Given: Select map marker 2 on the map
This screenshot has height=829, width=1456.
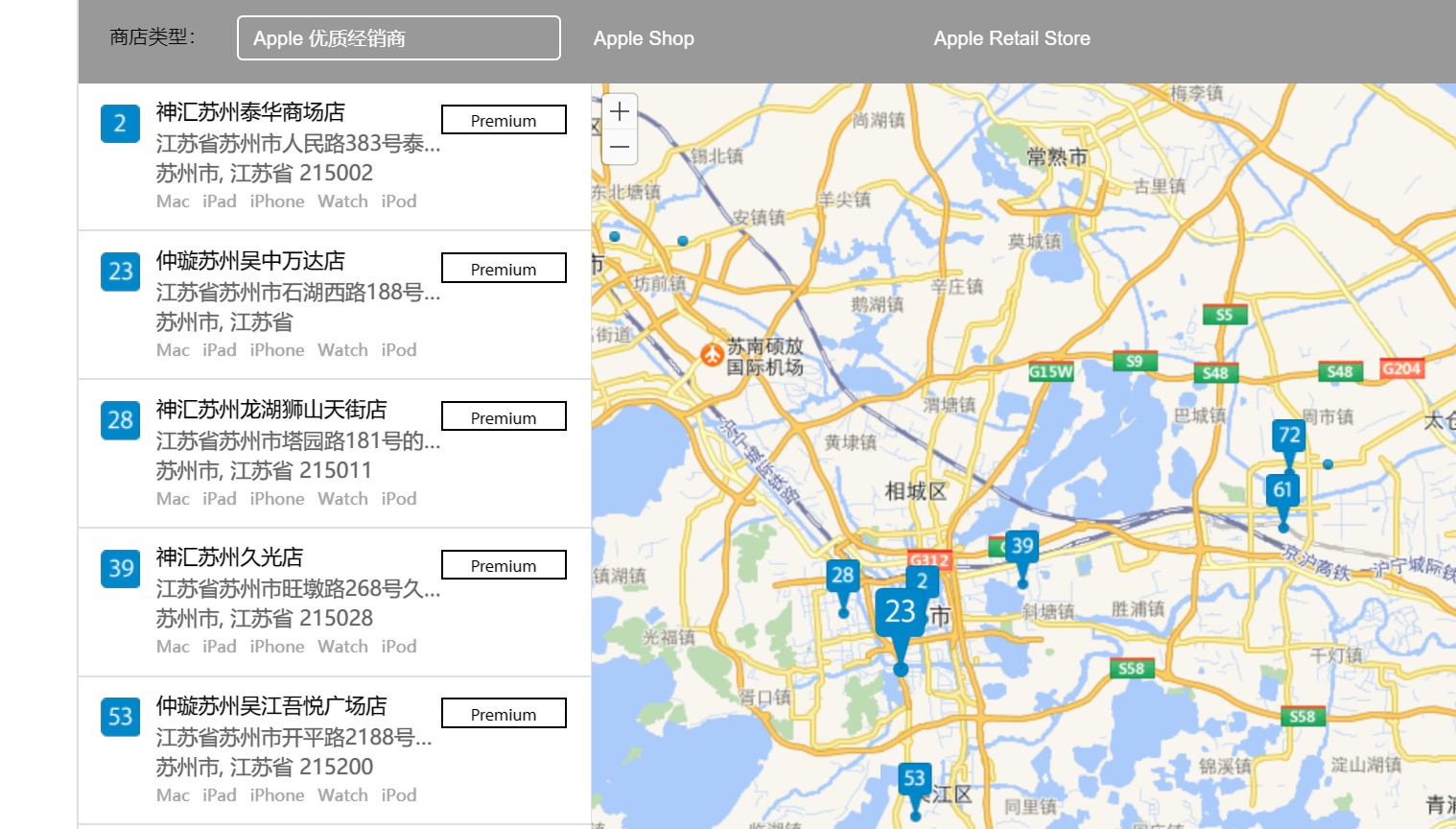Looking at the screenshot, I should pyautogui.click(x=922, y=581).
